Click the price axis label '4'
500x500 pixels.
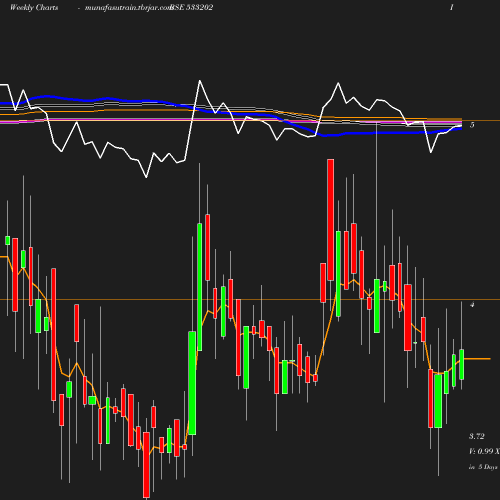[x=472, y=304]
